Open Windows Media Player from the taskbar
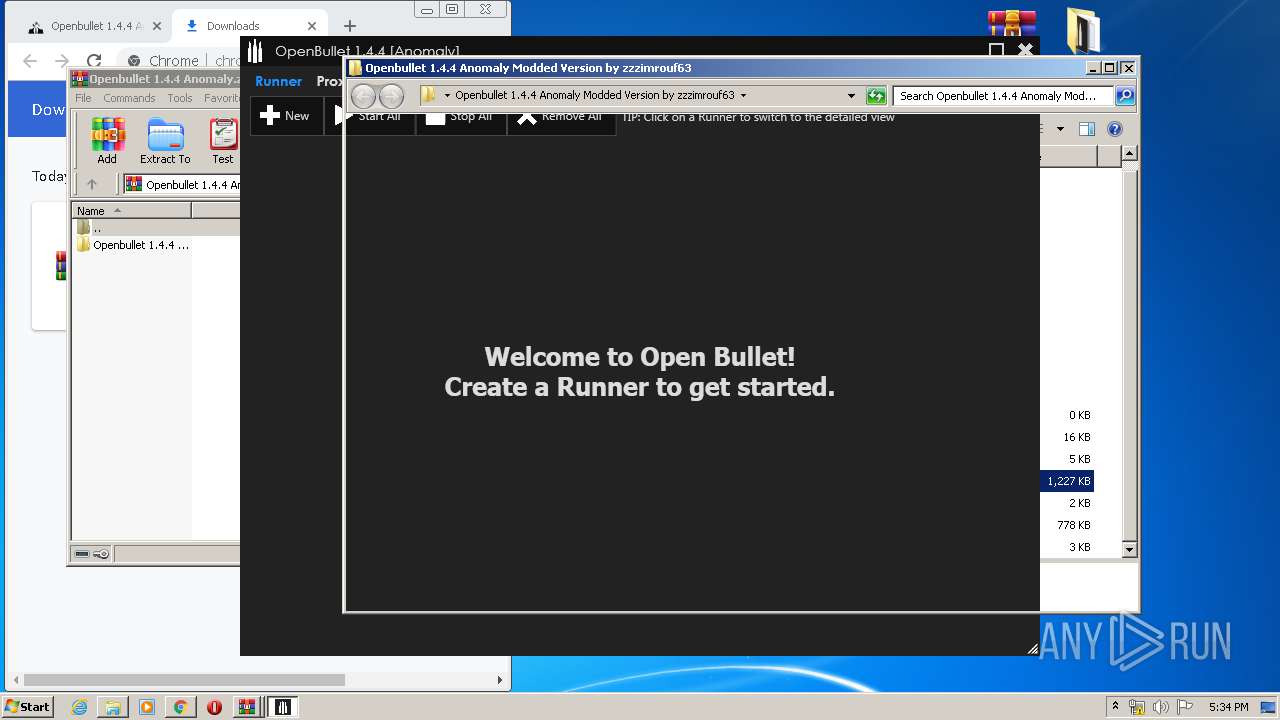The width and height of the screenshot is (1280, 720). coord(147,707)
